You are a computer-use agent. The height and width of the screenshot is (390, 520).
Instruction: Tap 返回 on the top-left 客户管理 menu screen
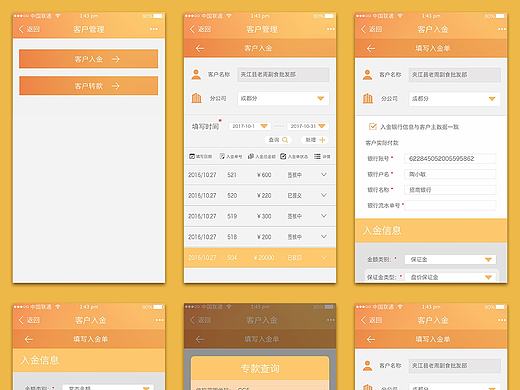click(29, 29)
